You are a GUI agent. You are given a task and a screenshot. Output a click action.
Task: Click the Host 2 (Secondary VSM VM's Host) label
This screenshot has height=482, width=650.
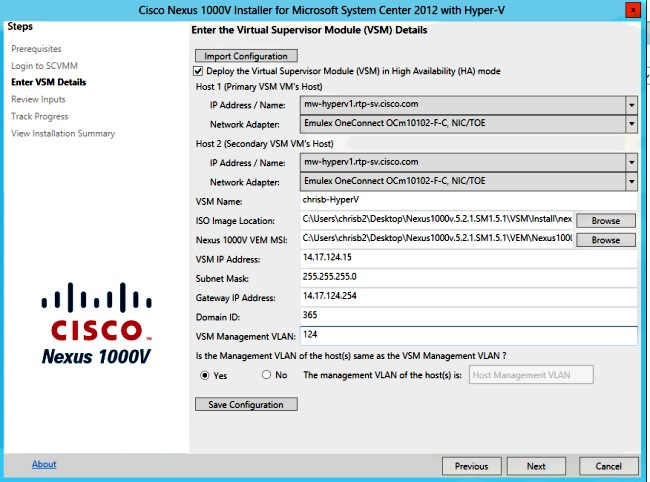click(x=264, y=144)
